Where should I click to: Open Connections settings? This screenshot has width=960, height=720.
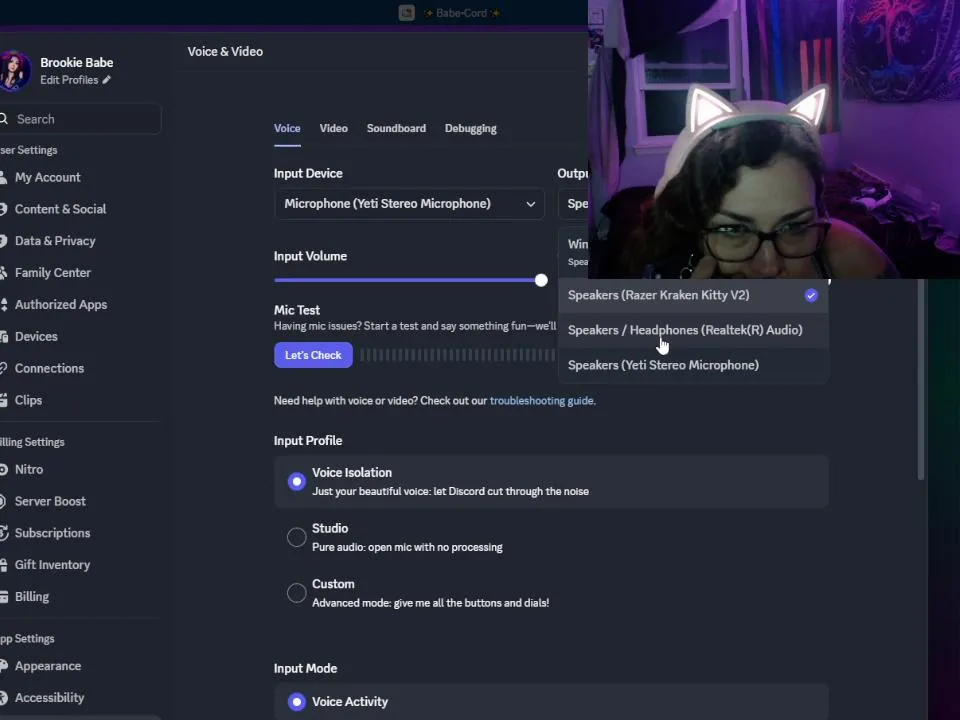49,368
